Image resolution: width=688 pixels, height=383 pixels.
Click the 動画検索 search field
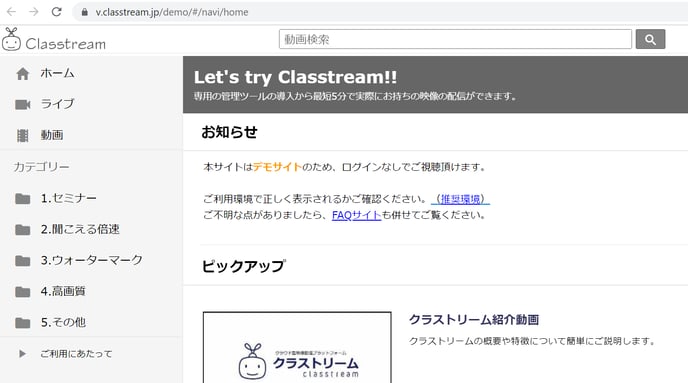point(455,39)
